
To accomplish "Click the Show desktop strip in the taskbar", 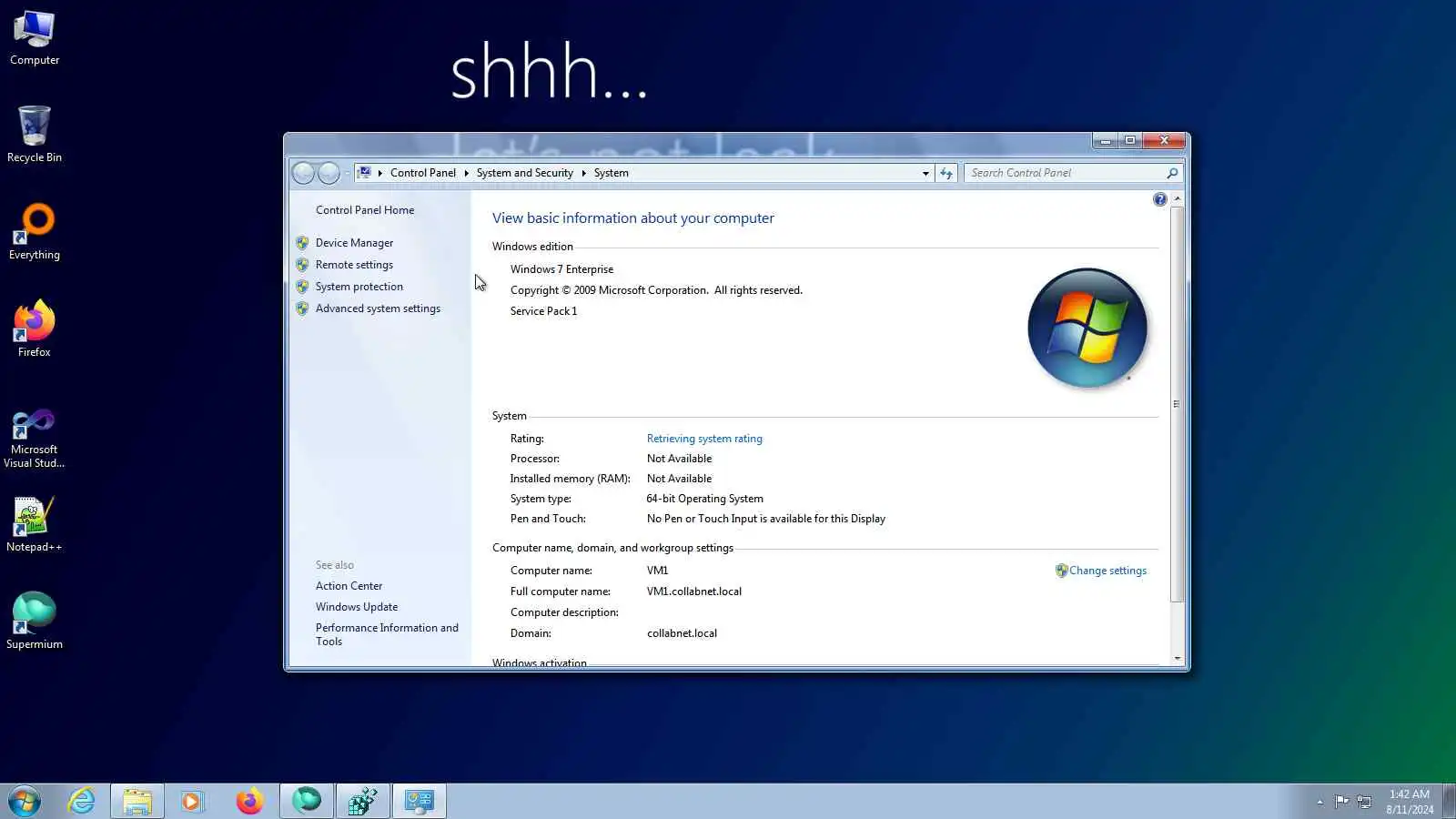I will pos(1449,802).
